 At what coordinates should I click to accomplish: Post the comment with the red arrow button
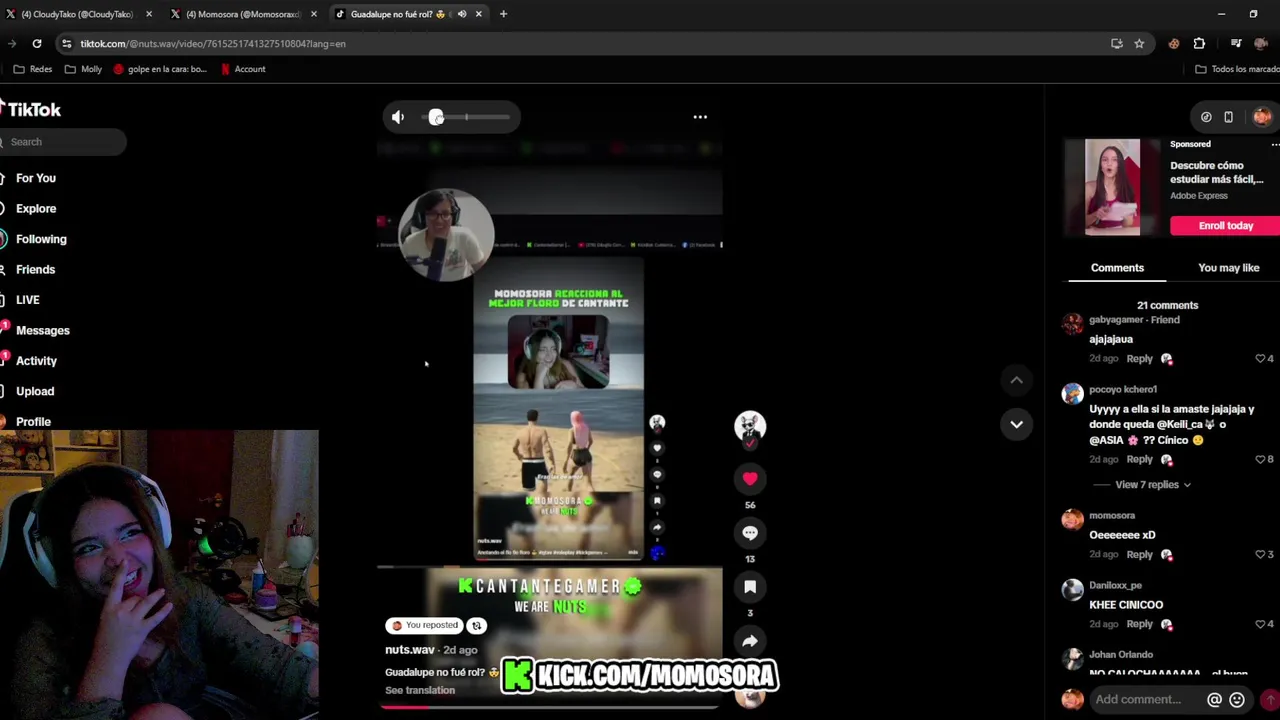1270,700
